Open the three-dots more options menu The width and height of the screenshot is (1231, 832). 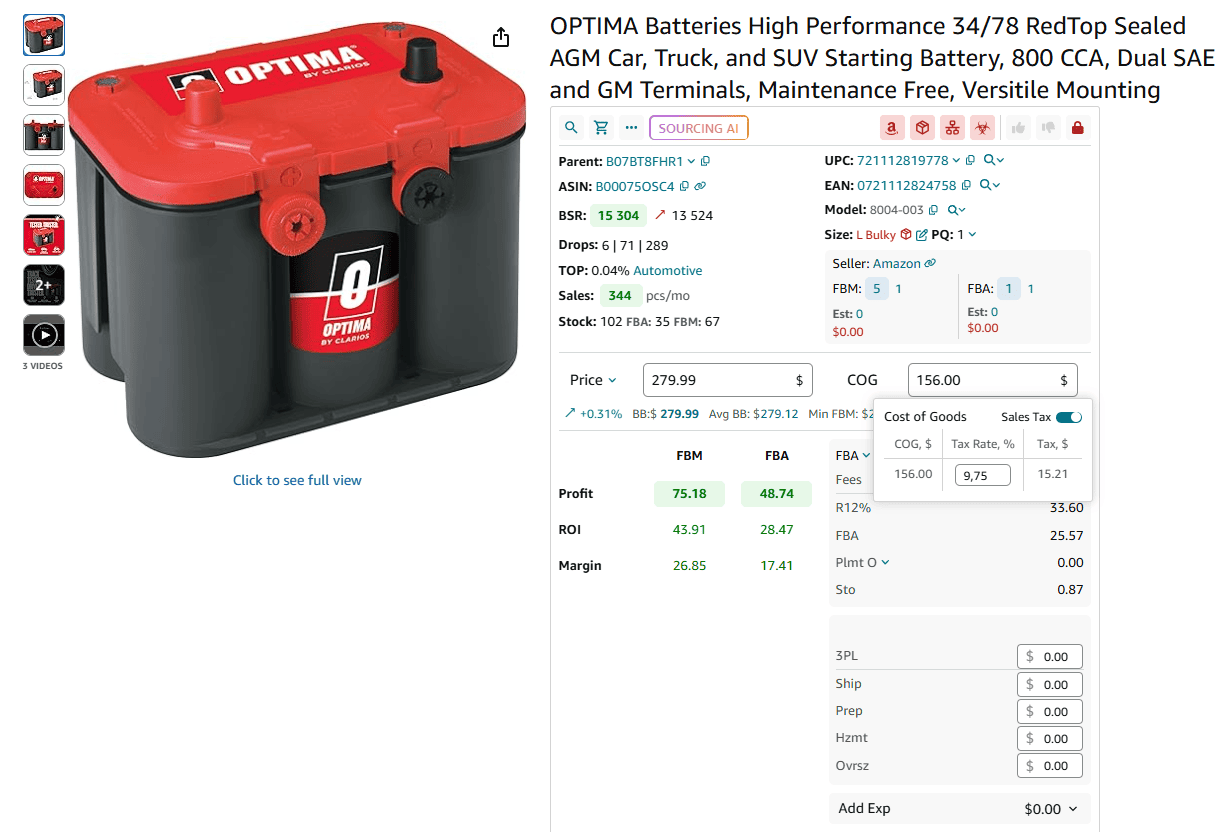click(x=630, y=128)
